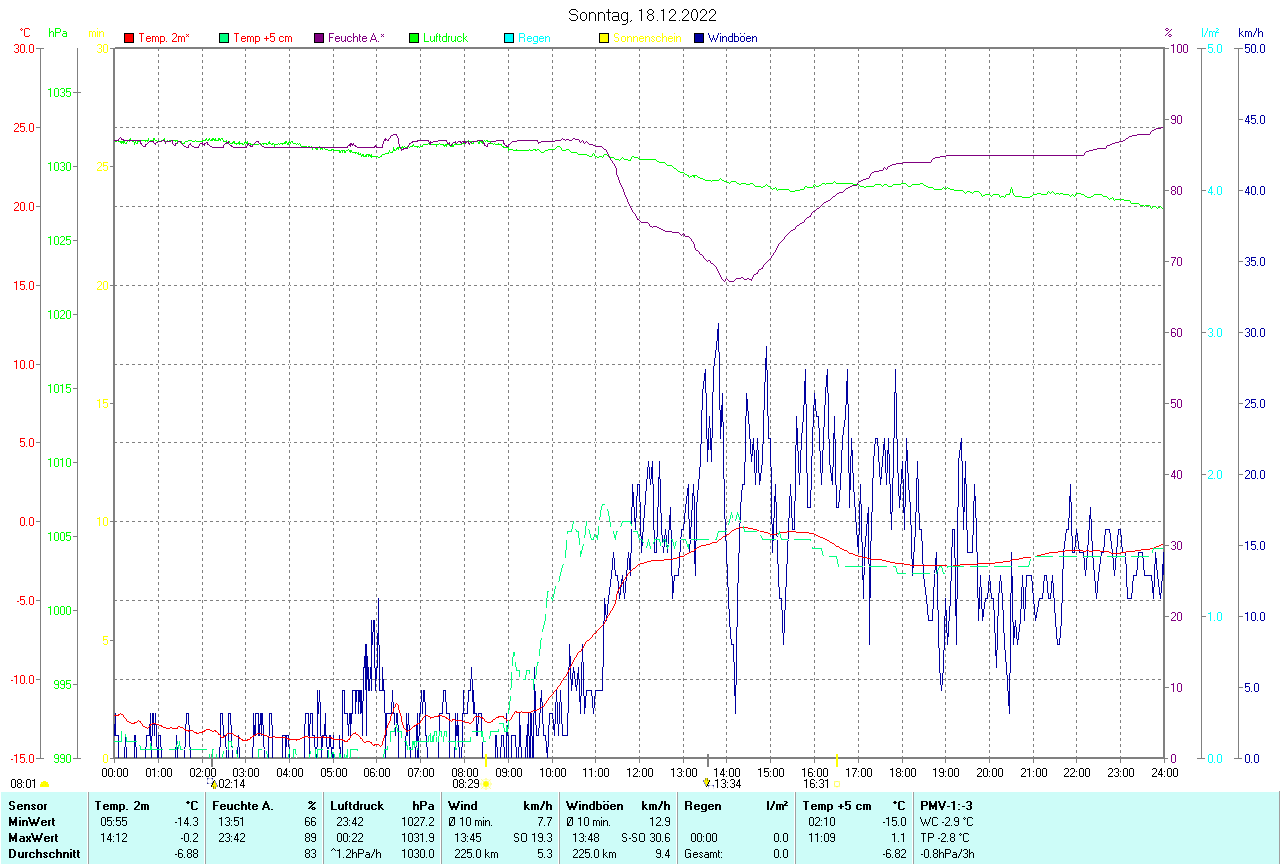
Task: Click the humidity average value 83
Action: [311, 854]
